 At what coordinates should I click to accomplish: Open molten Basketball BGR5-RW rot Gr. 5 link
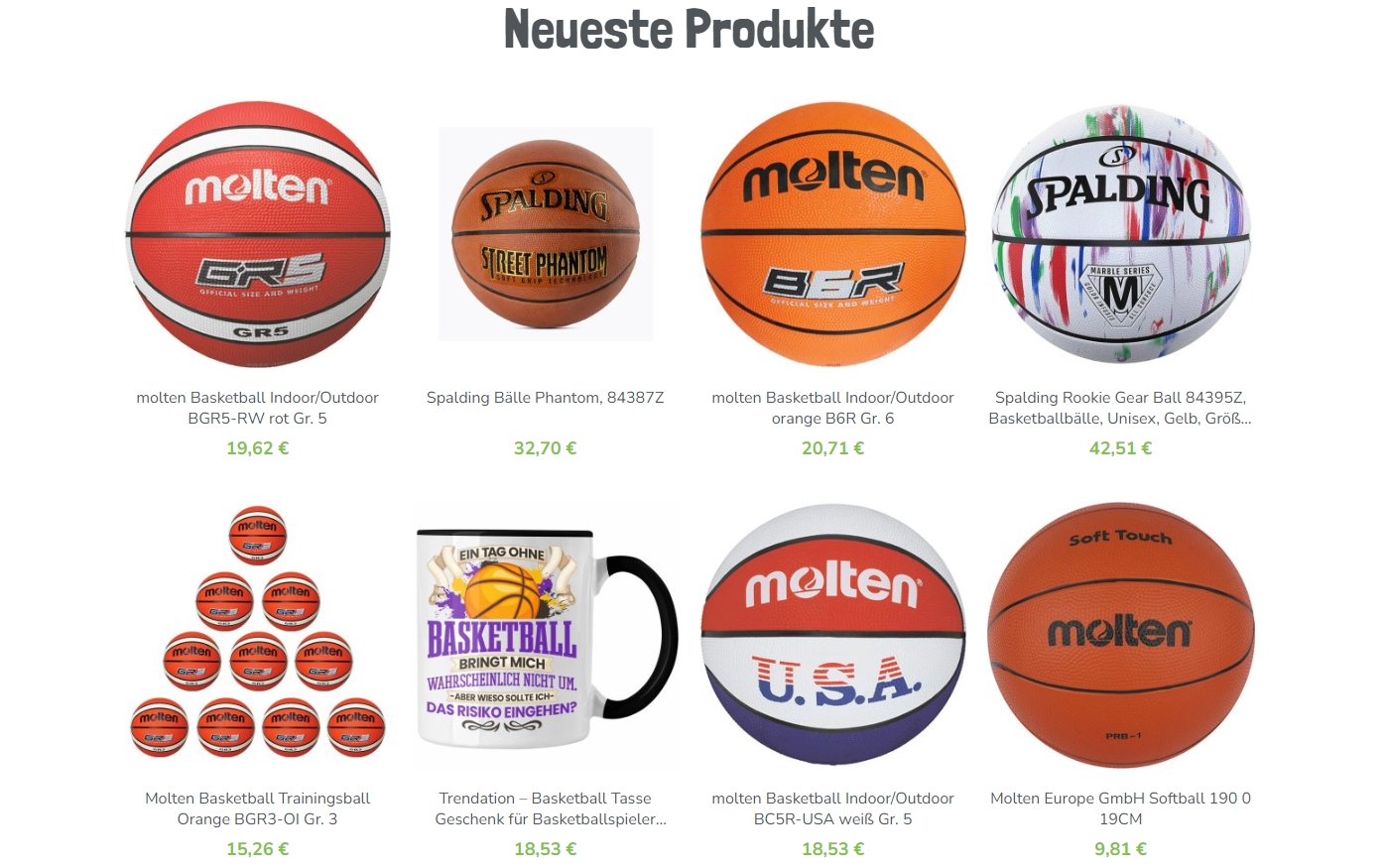click(x=258, y=408)
